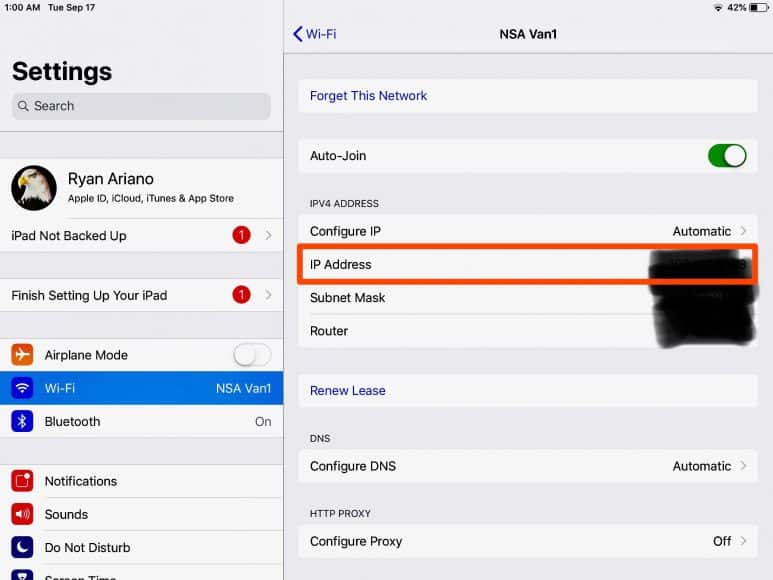Tap the battery indicator in status bar

click(x=758, y=8)
